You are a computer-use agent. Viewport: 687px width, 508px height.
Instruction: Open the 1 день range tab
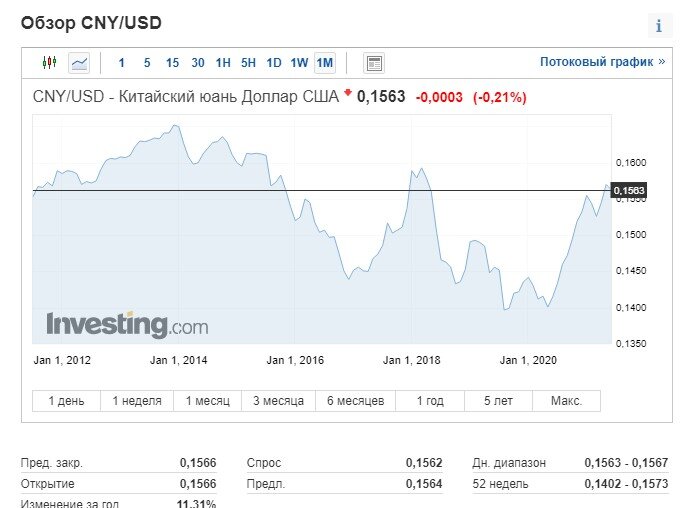point(66,401)
